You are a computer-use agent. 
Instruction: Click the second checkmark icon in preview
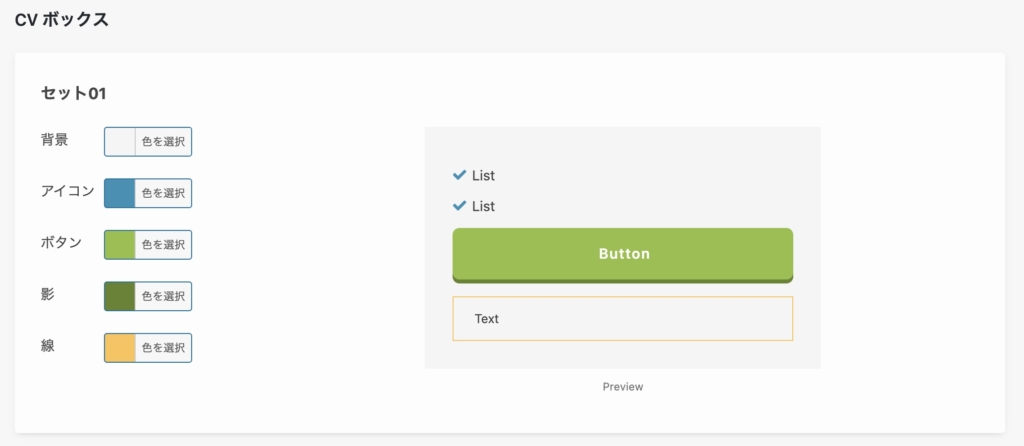point(460,206)
